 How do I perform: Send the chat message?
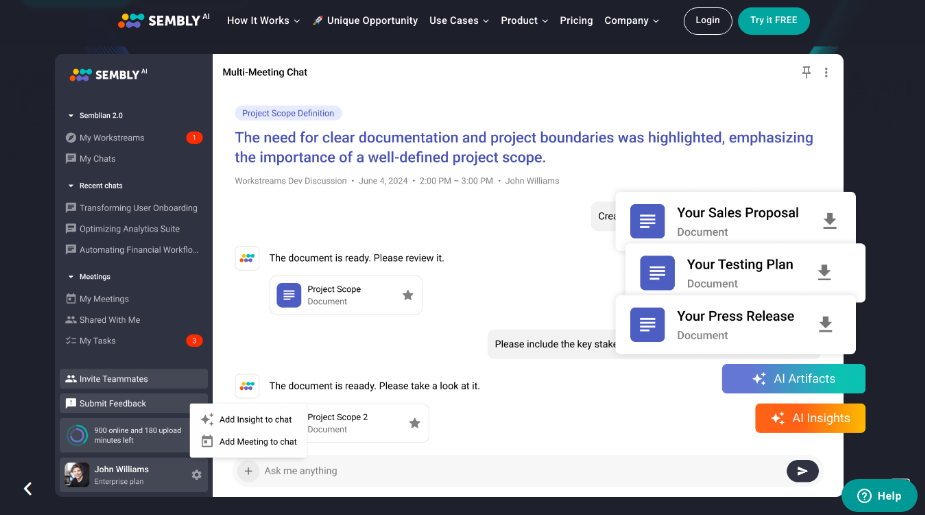802,471
